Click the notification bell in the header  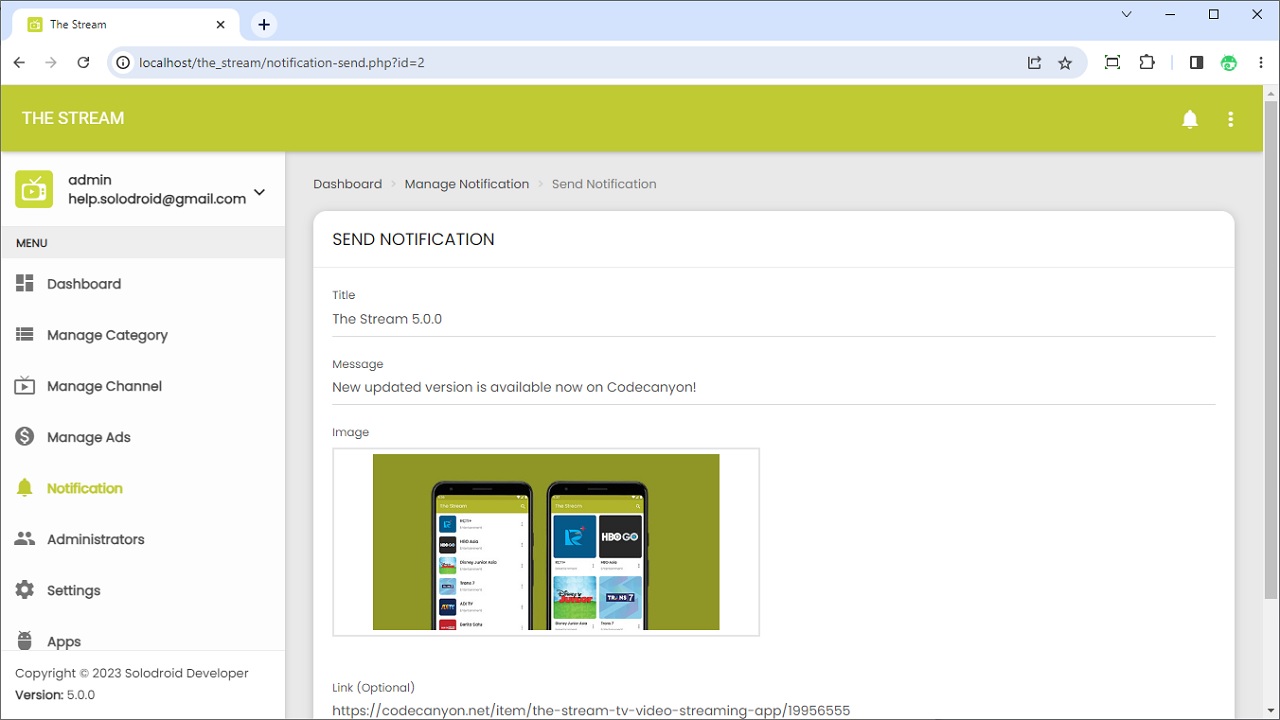point(1190,119)
